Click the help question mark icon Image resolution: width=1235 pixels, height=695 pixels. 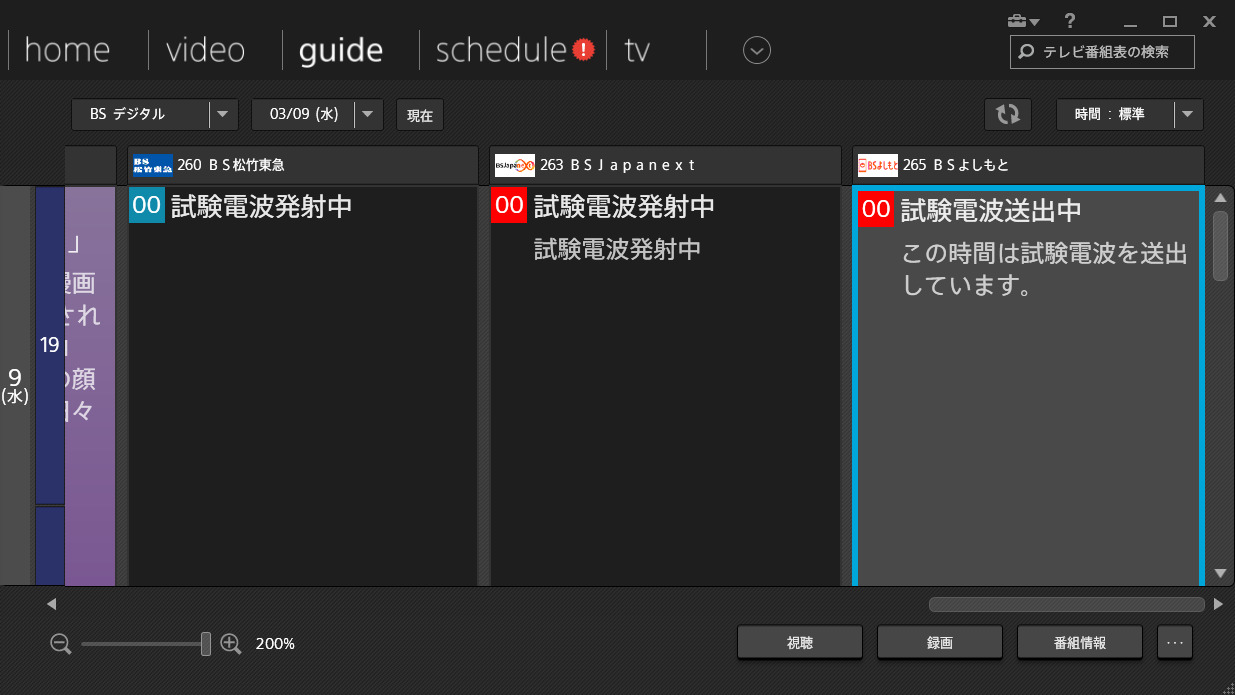[1069, 21]
